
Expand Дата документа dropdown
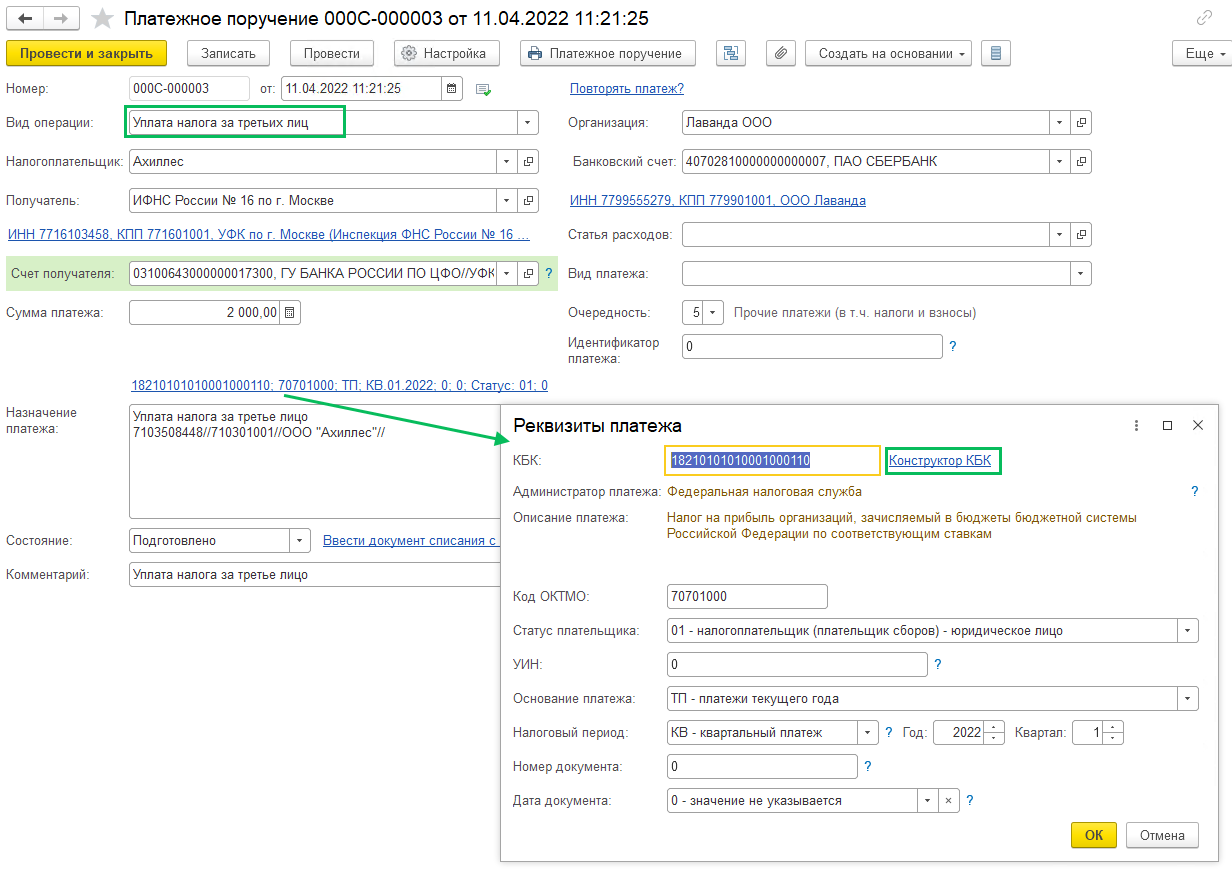coord(927,801)
